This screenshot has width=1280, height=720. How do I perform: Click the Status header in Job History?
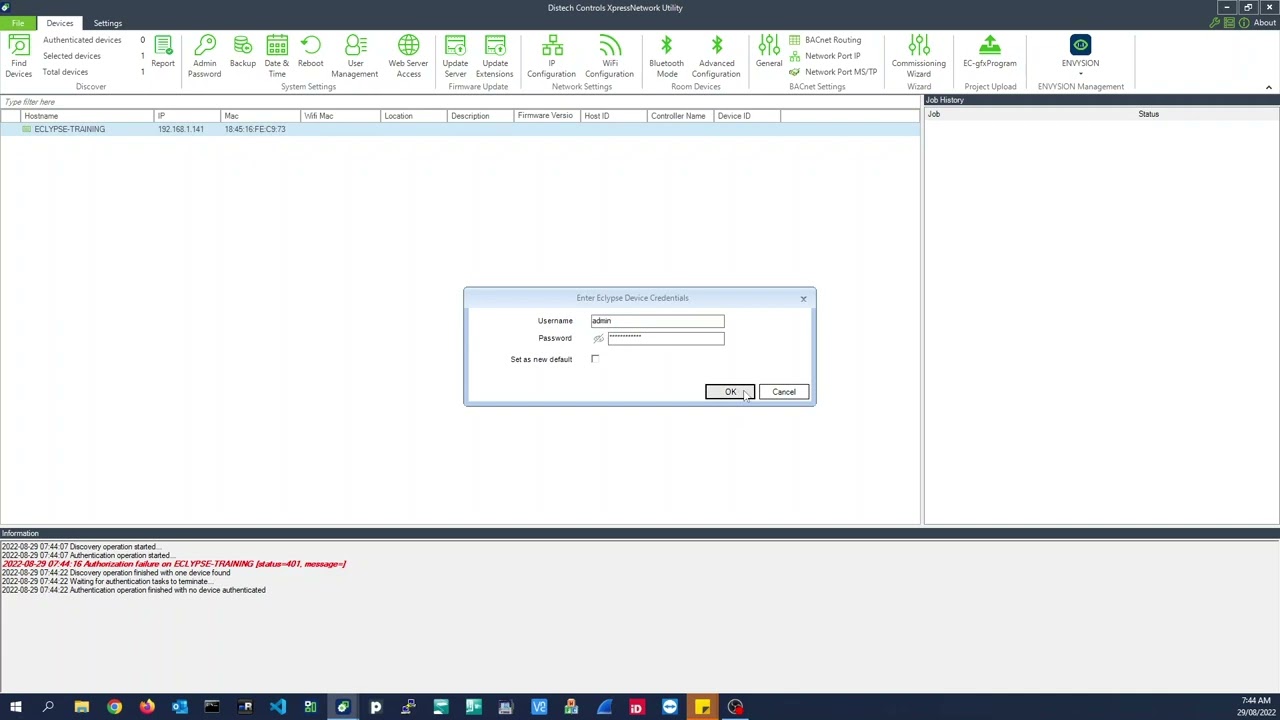pyautogui.click(x=1148, y=114)
